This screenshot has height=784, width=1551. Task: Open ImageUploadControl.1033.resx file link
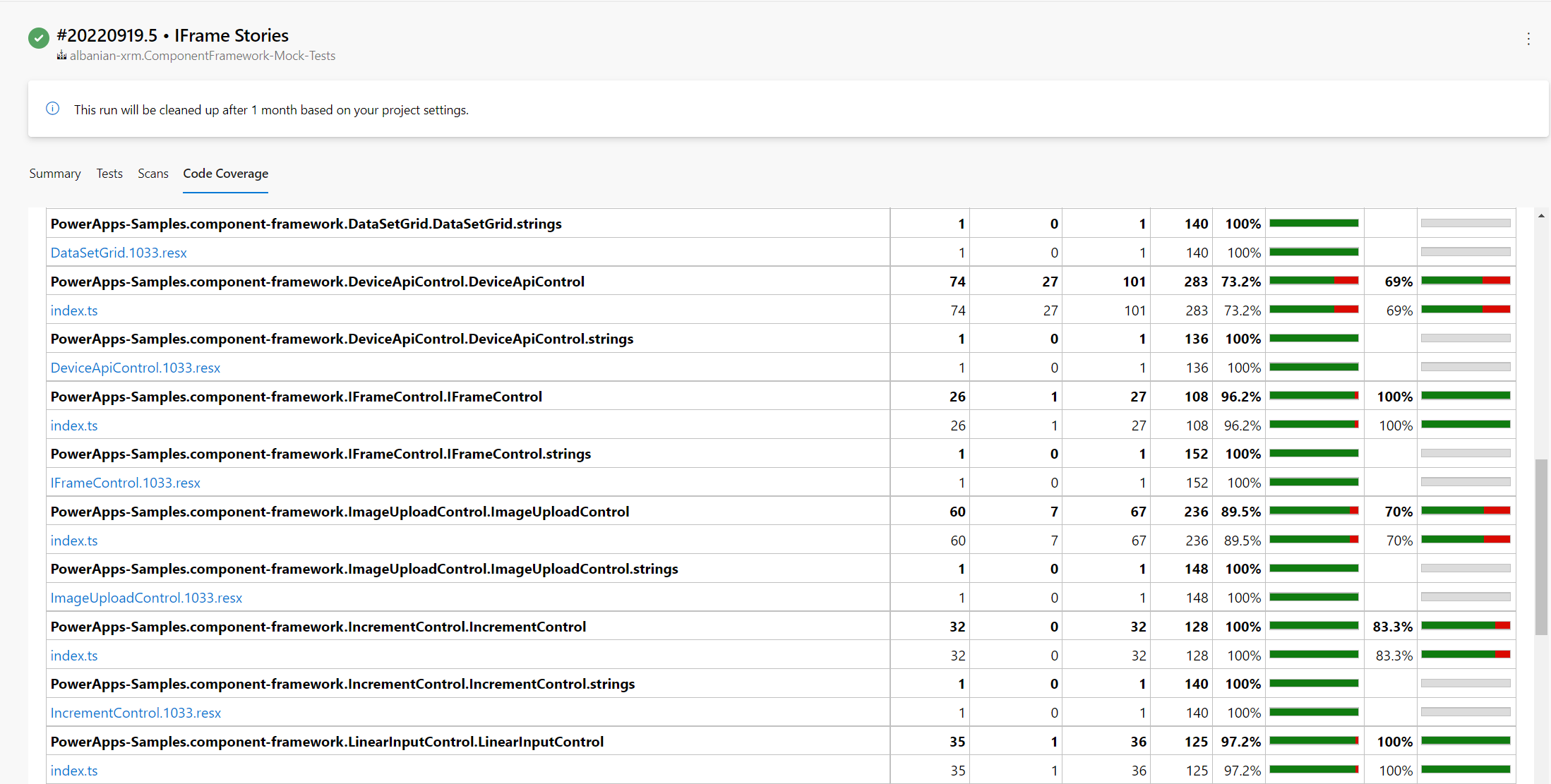[x=146, y=598]
